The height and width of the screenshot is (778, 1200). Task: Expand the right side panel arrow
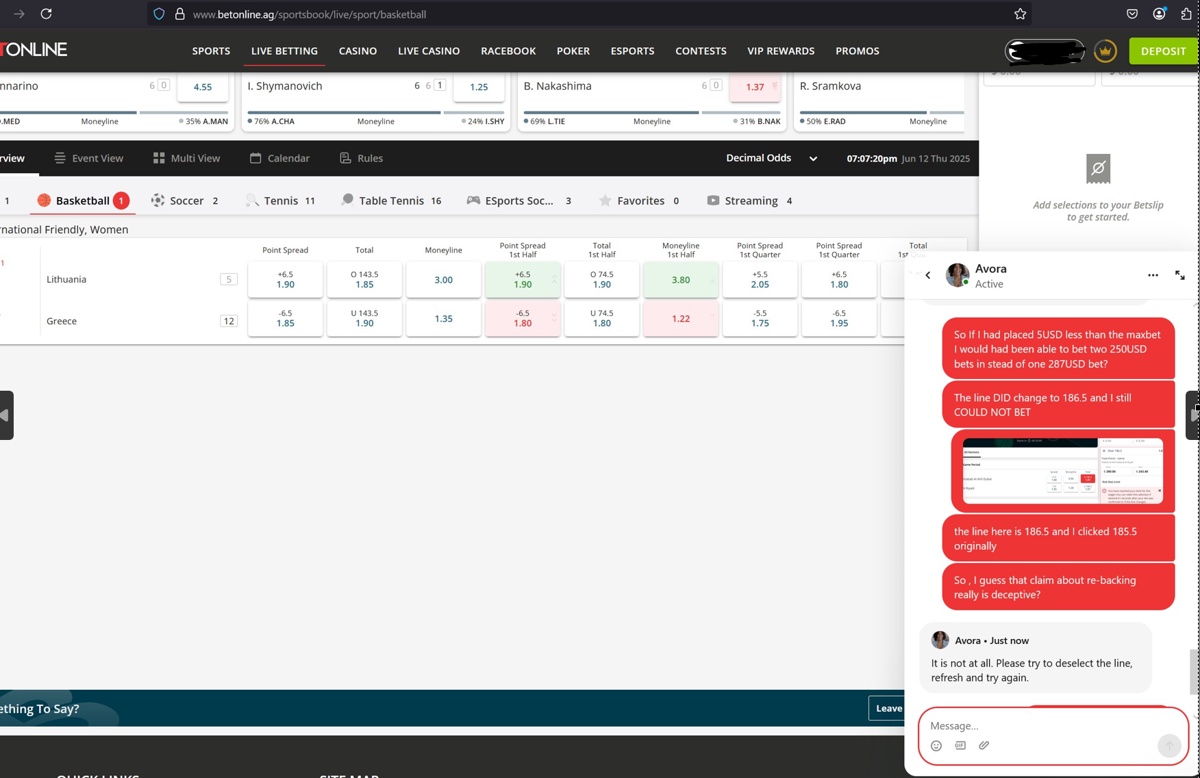point(1193,415)
